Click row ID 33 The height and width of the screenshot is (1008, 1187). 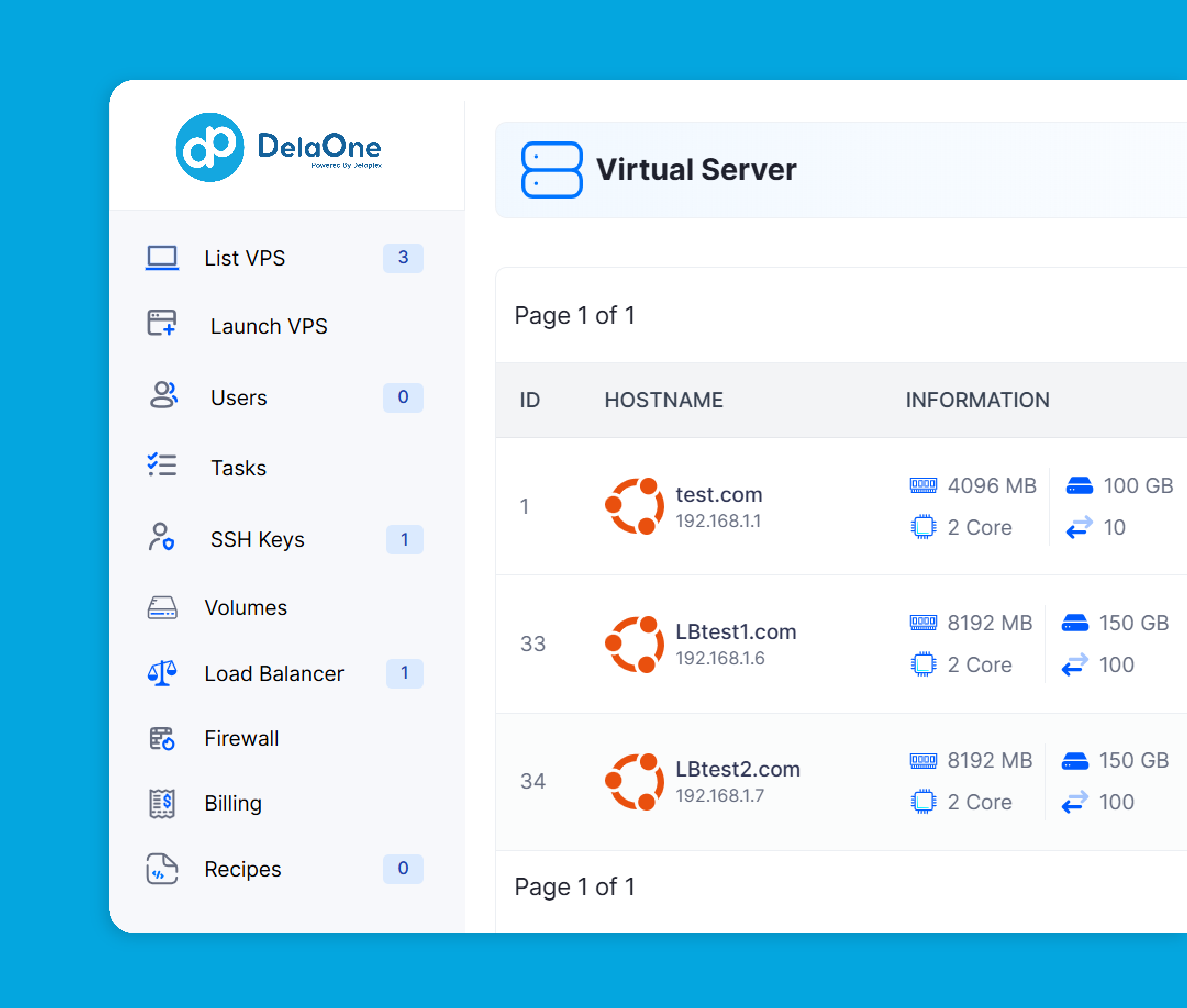[x=533, y=644]
